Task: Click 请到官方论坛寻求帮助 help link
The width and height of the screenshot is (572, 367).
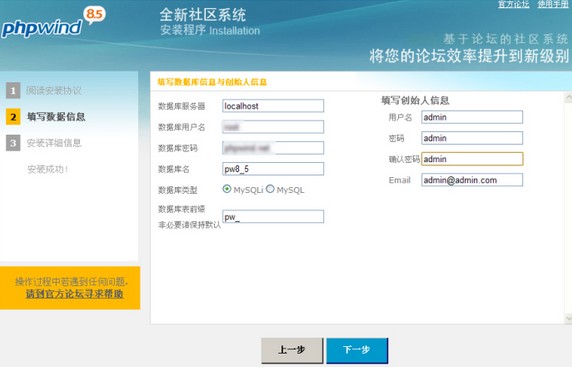Action: pyautogui.click(x=74, y=294)
